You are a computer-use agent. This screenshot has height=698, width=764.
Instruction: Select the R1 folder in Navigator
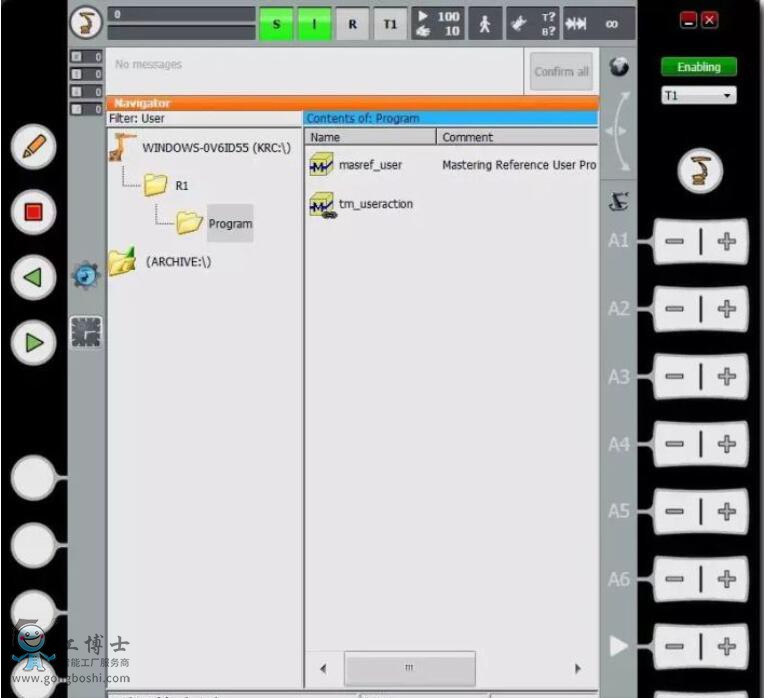click(181, 185)
